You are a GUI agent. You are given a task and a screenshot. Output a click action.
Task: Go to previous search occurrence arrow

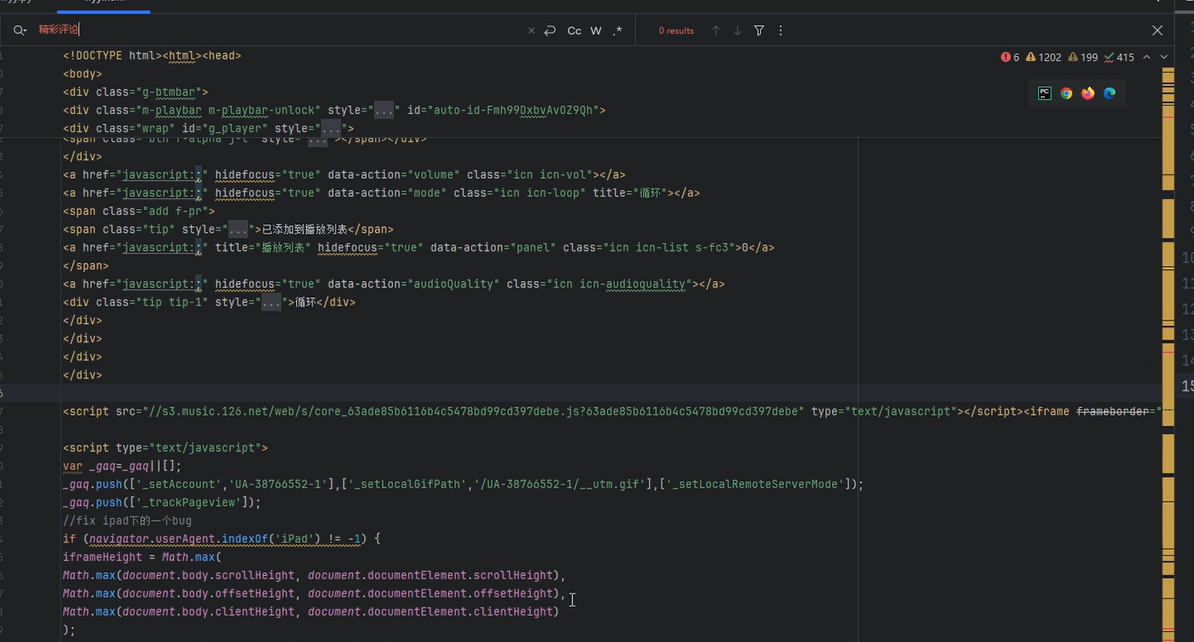coord(716,30)
